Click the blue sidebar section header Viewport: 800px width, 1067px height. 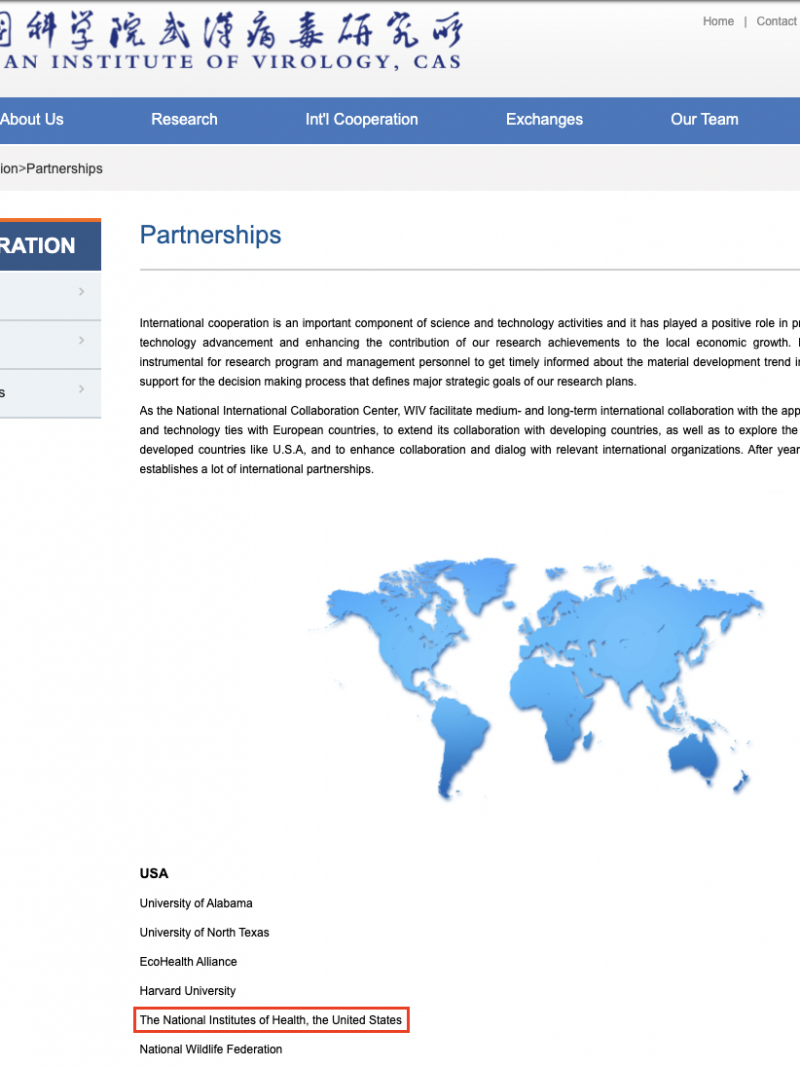[45, 246]
